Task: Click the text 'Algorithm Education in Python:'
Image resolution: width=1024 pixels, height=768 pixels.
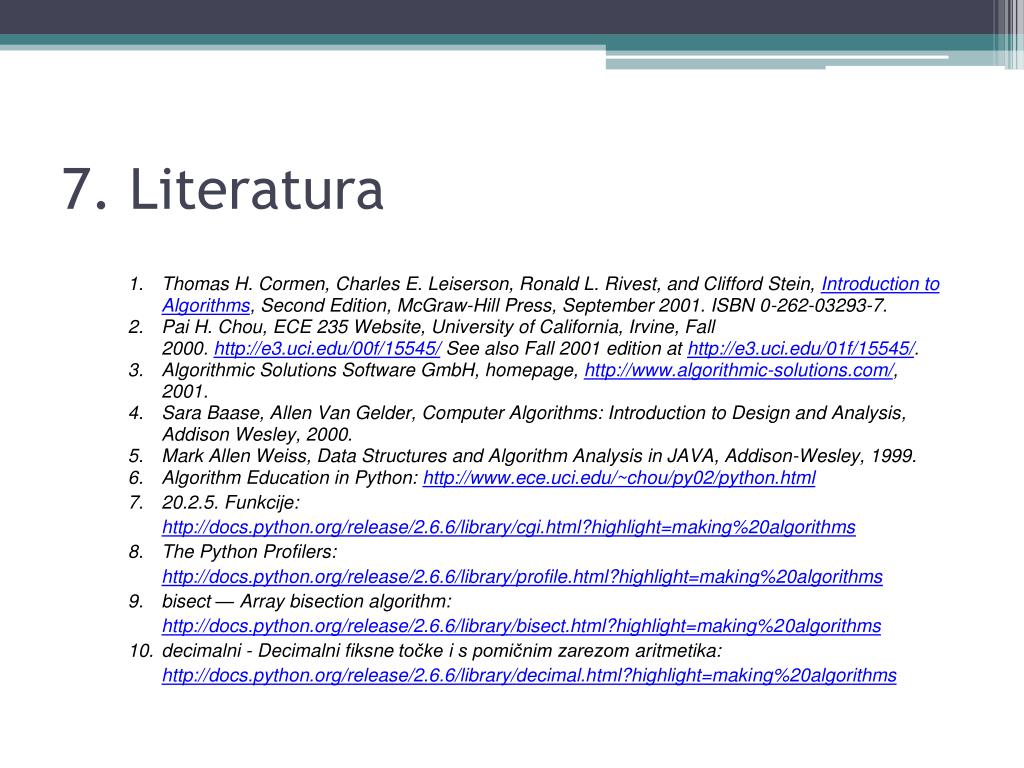Action: [x=290, y=478]
